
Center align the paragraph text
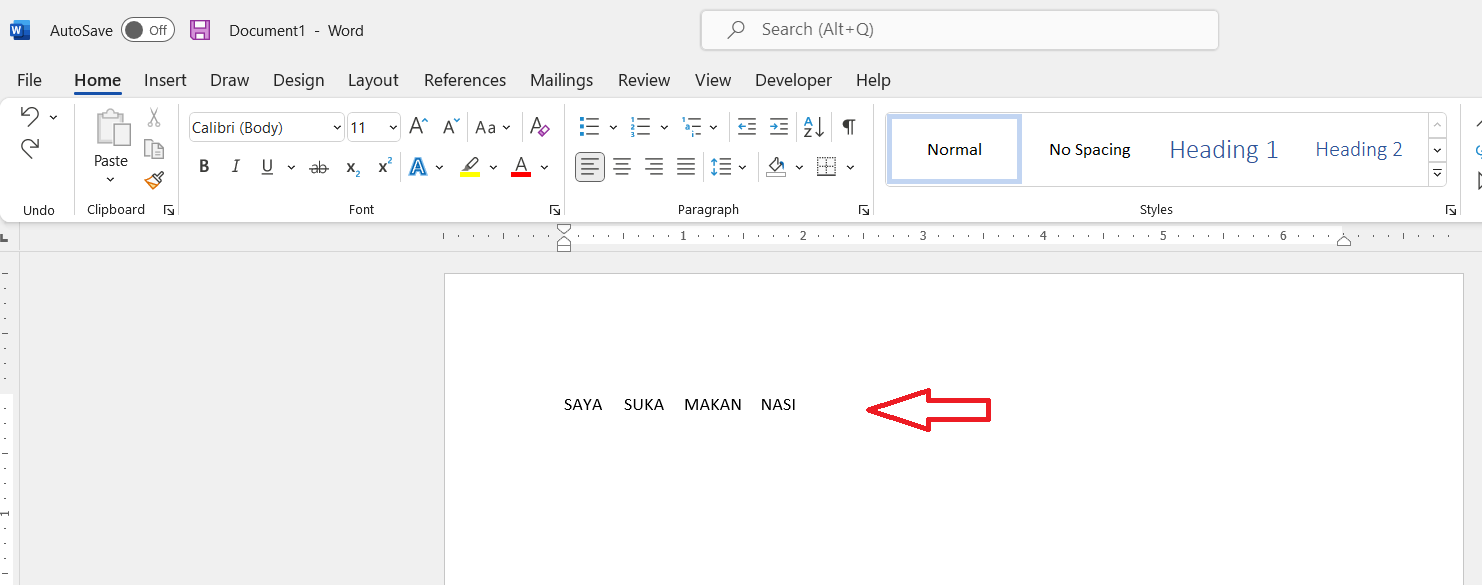pyautogui.click(x=622, y=167)
